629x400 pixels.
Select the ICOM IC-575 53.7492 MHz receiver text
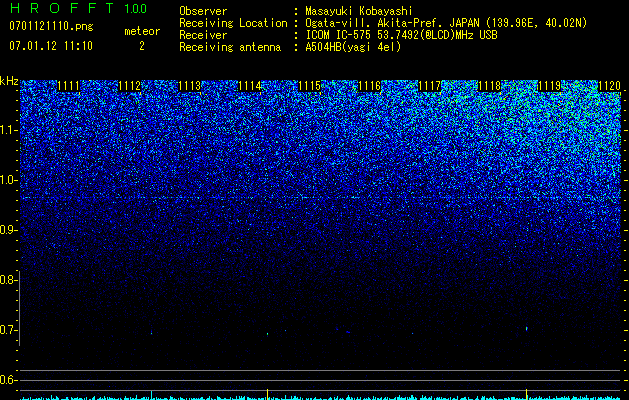(401, 35)
